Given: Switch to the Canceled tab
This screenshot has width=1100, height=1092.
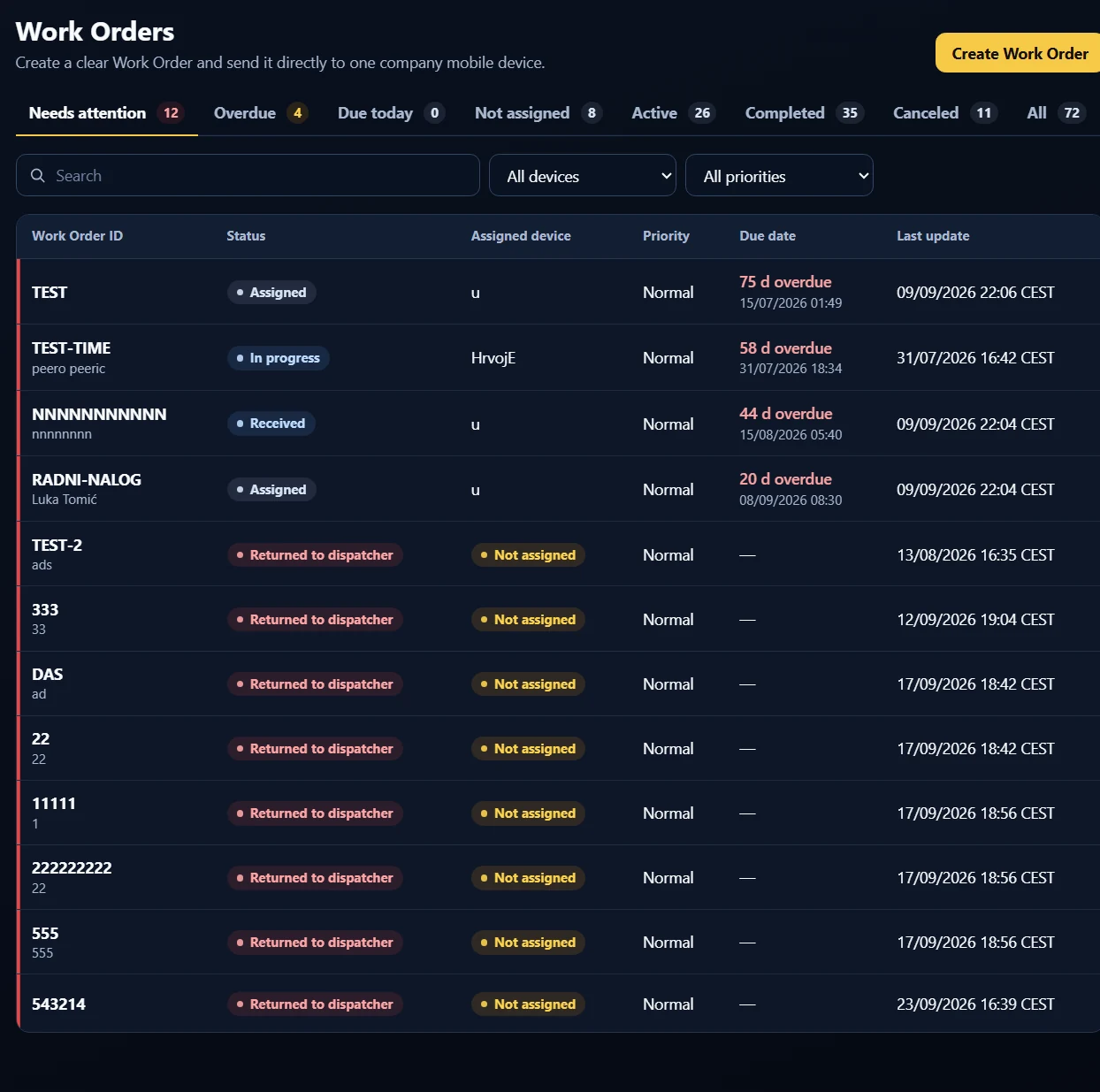Looking at the screenshot, I should [944, 113].
